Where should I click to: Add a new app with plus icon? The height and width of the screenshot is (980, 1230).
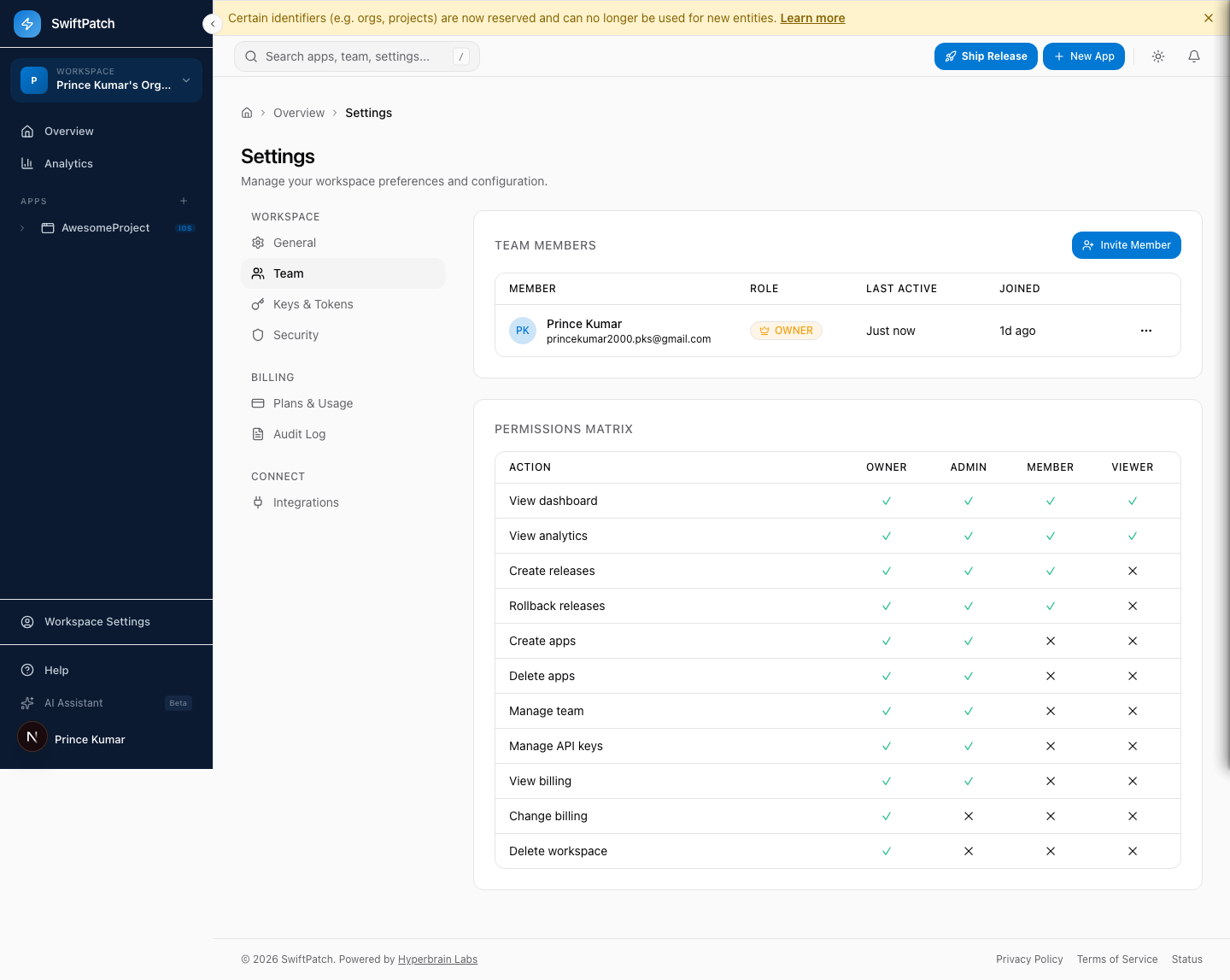[184, 202]
